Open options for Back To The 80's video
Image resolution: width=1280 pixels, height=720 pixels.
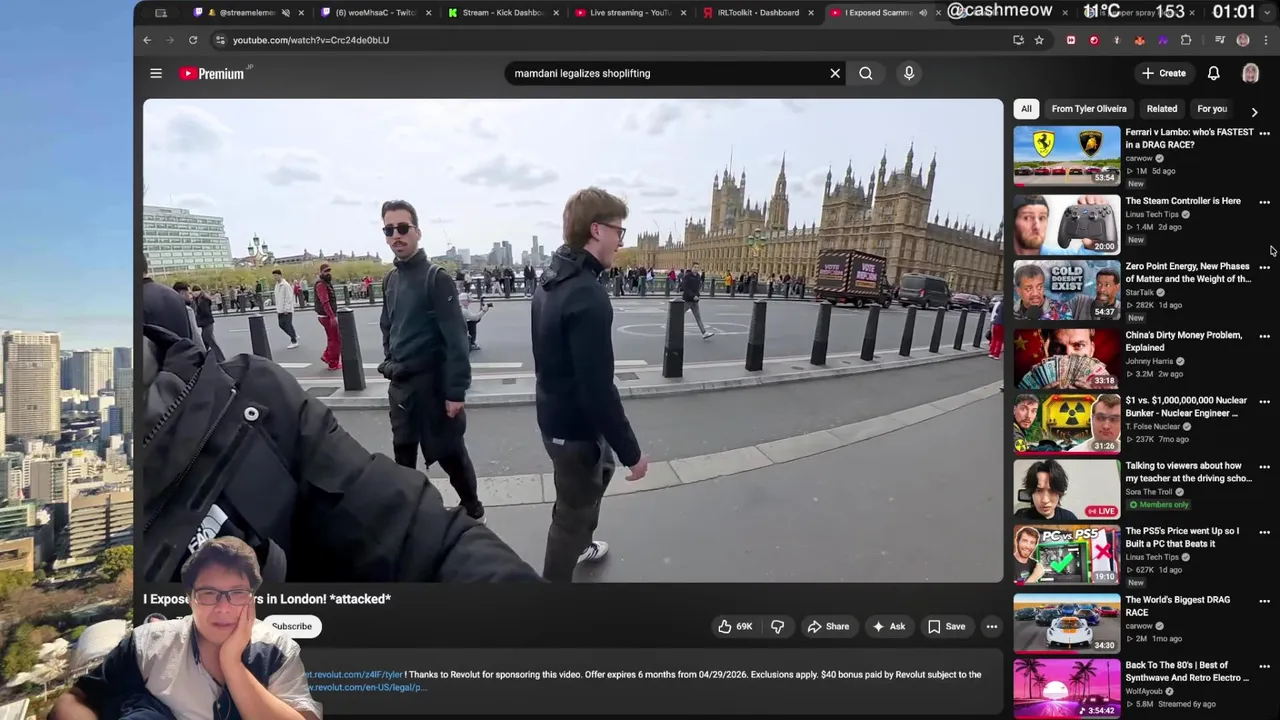click(1264, 666)
